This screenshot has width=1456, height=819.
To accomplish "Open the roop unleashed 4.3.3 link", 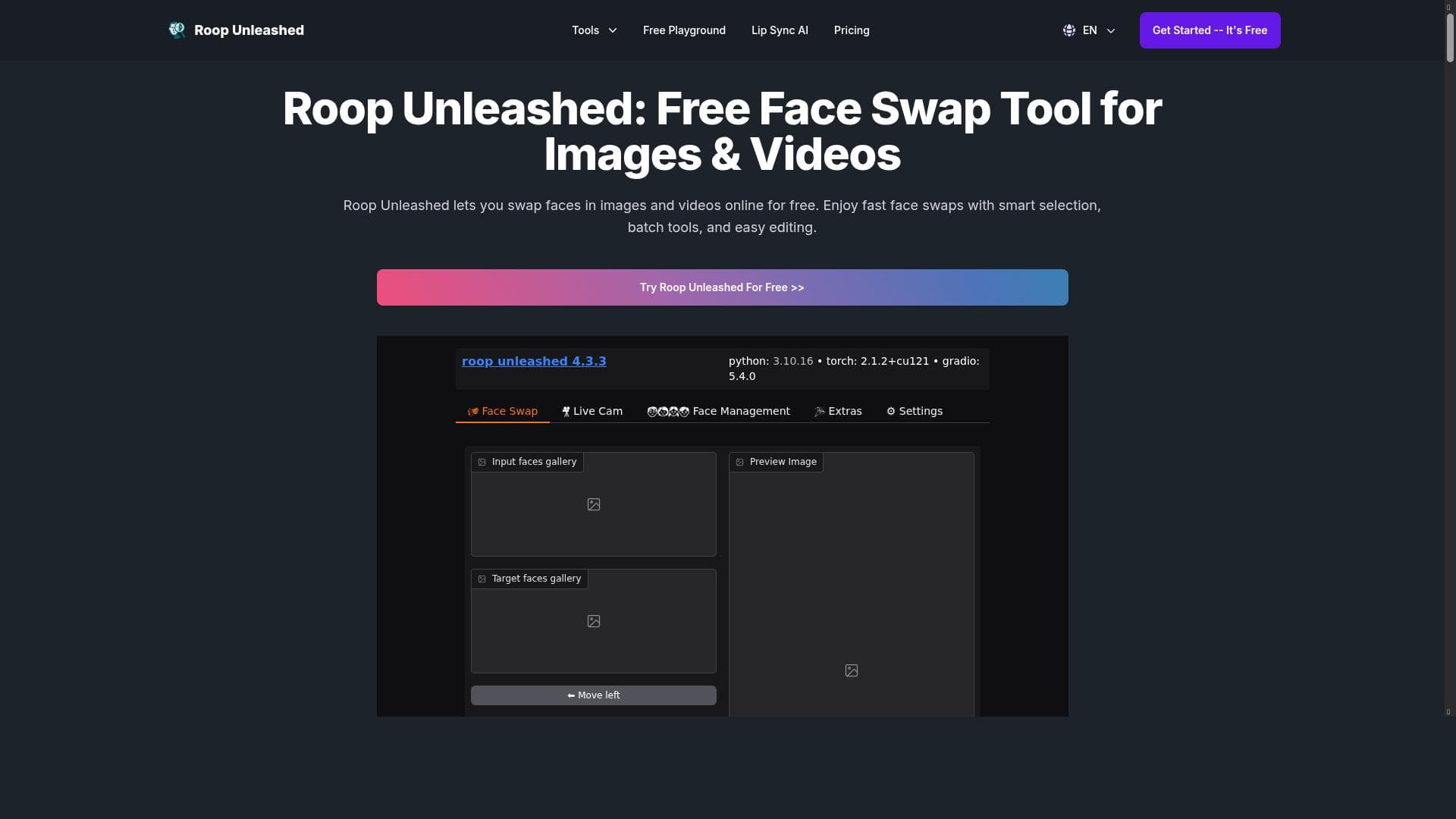I will 534,362.
